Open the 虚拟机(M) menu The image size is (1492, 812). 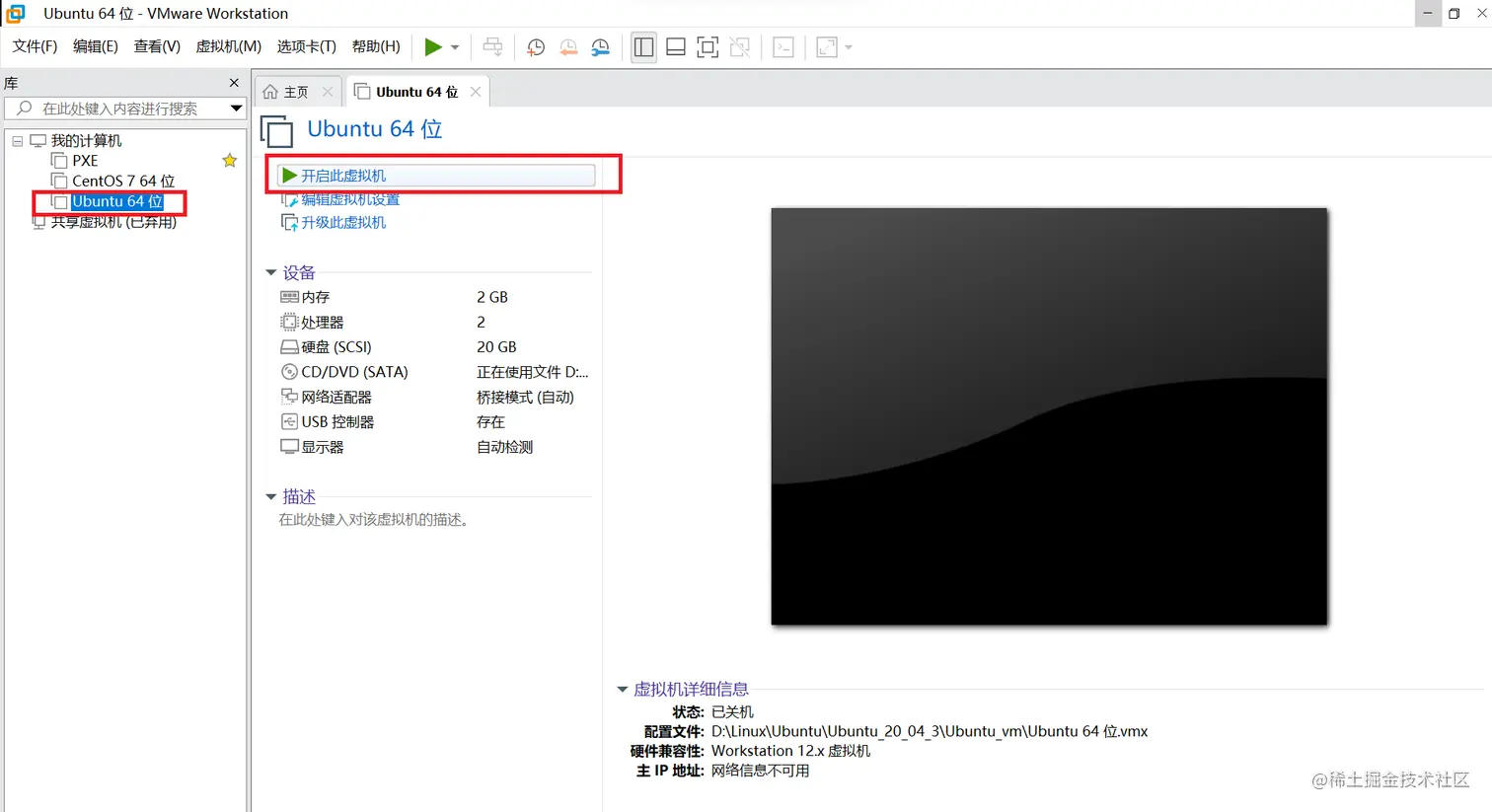tap(228, 46)
